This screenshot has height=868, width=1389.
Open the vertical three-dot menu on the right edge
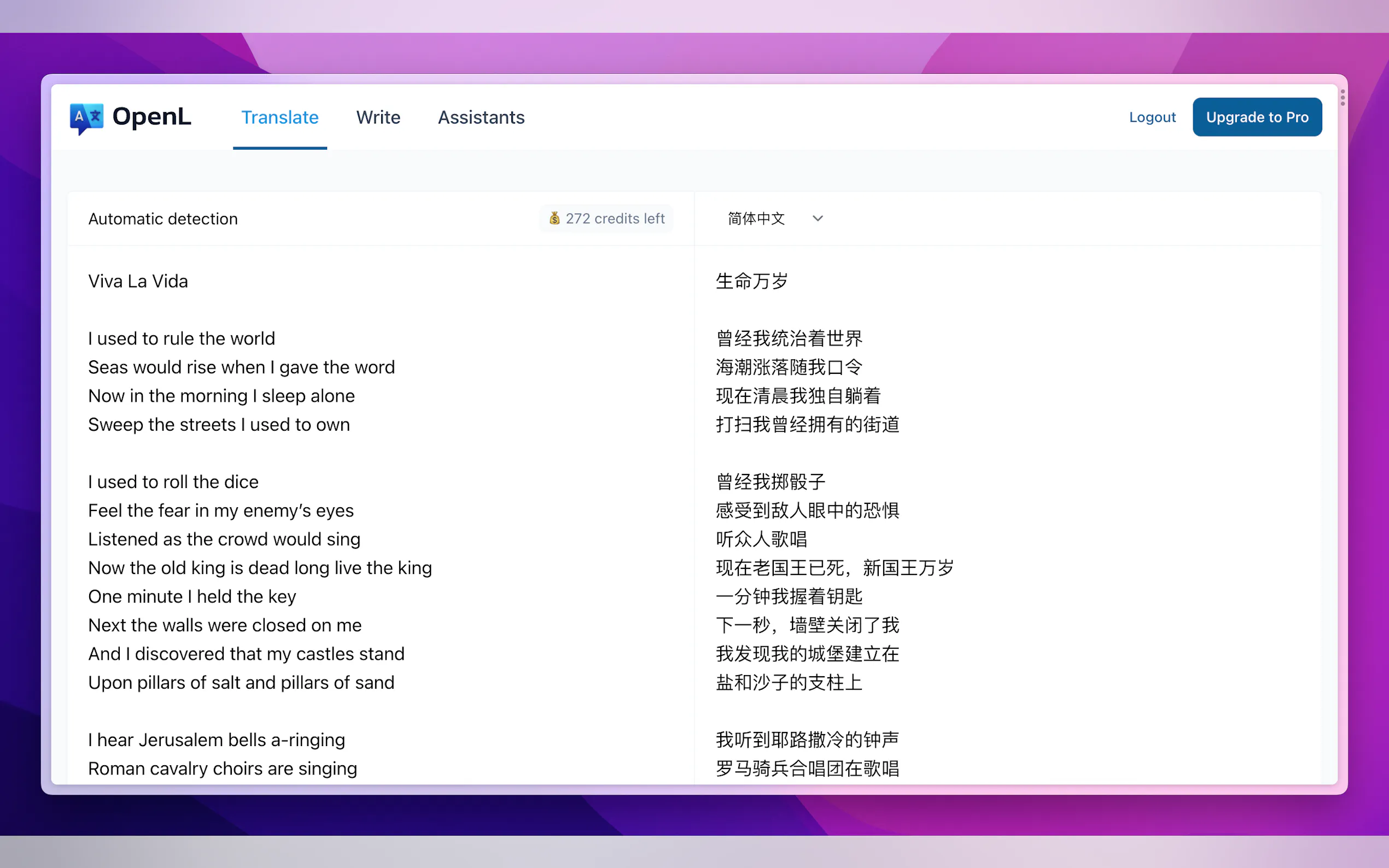click(x=1342, y=98)
